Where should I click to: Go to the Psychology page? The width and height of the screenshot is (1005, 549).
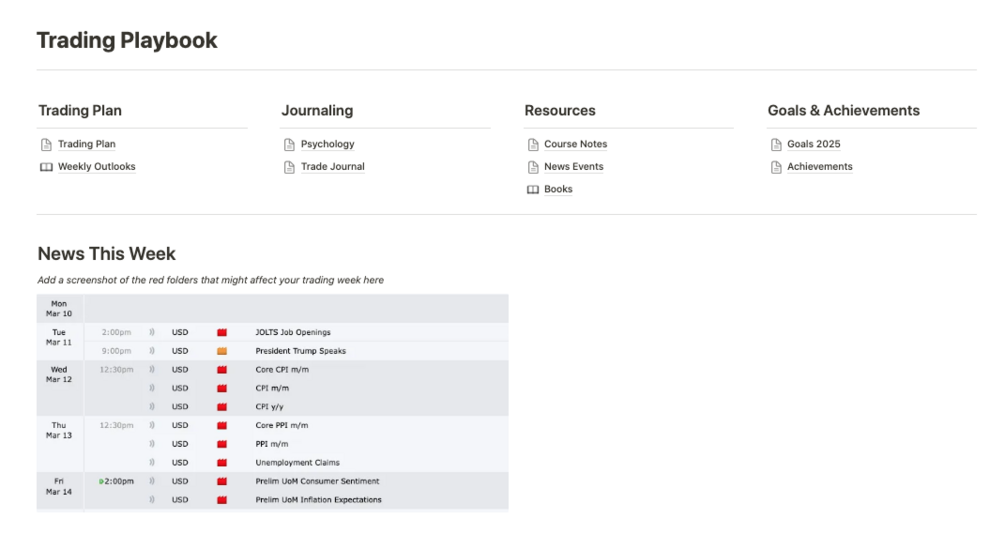[328, 144]
